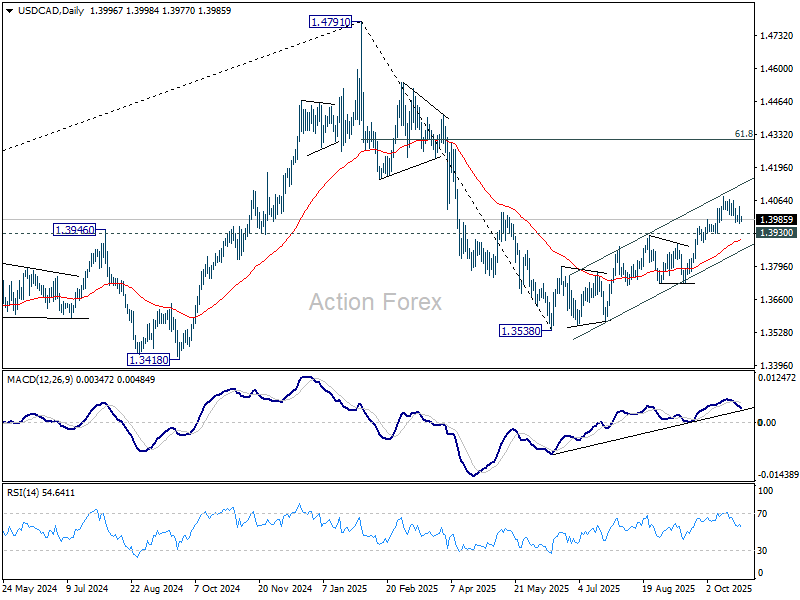Screen dimensions: 800x600
Task: Click the 1.35280 price axis value
Action: (777, 333)
